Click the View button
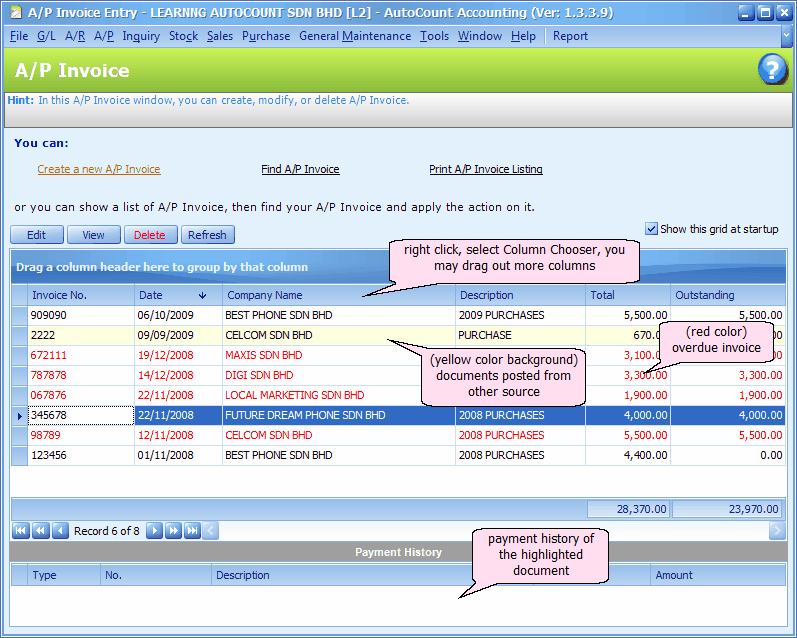The height and width of the screenshot is (638, 797). (x=94, y=235)
